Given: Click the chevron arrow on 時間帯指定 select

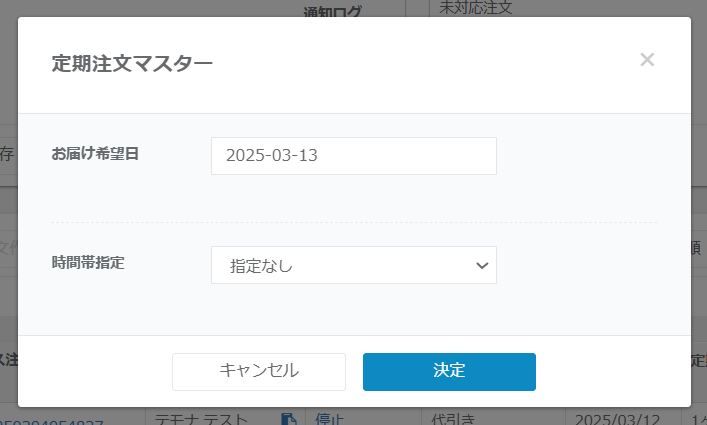Looking at the screenshot, I should click(x=482, y=265).
